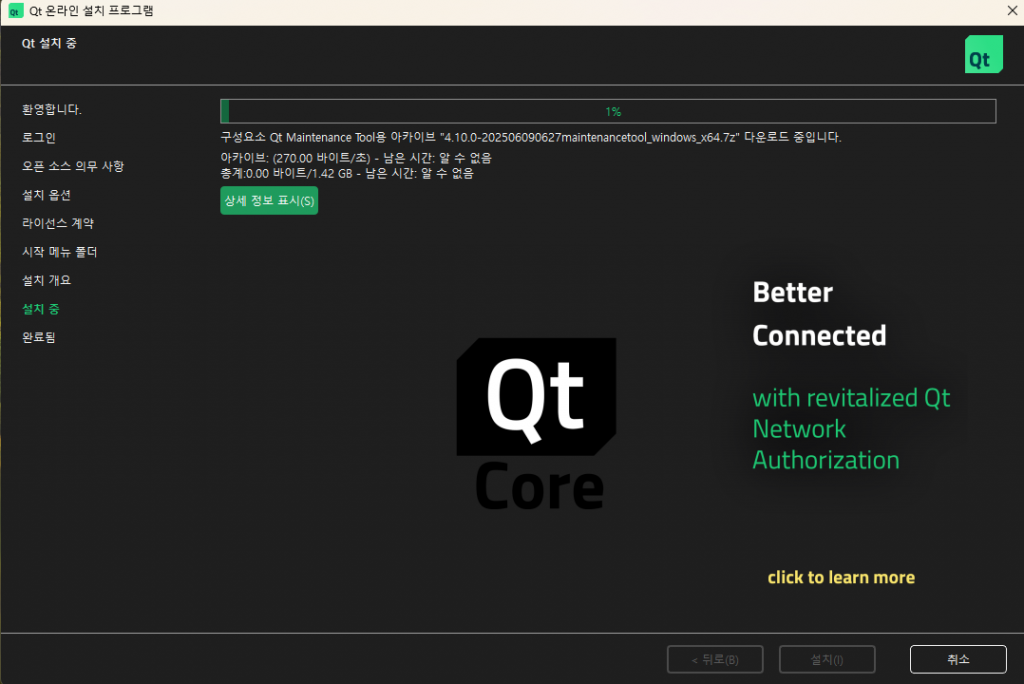Open the 시작 메뉴 폴더 step

tap(60, 252)
